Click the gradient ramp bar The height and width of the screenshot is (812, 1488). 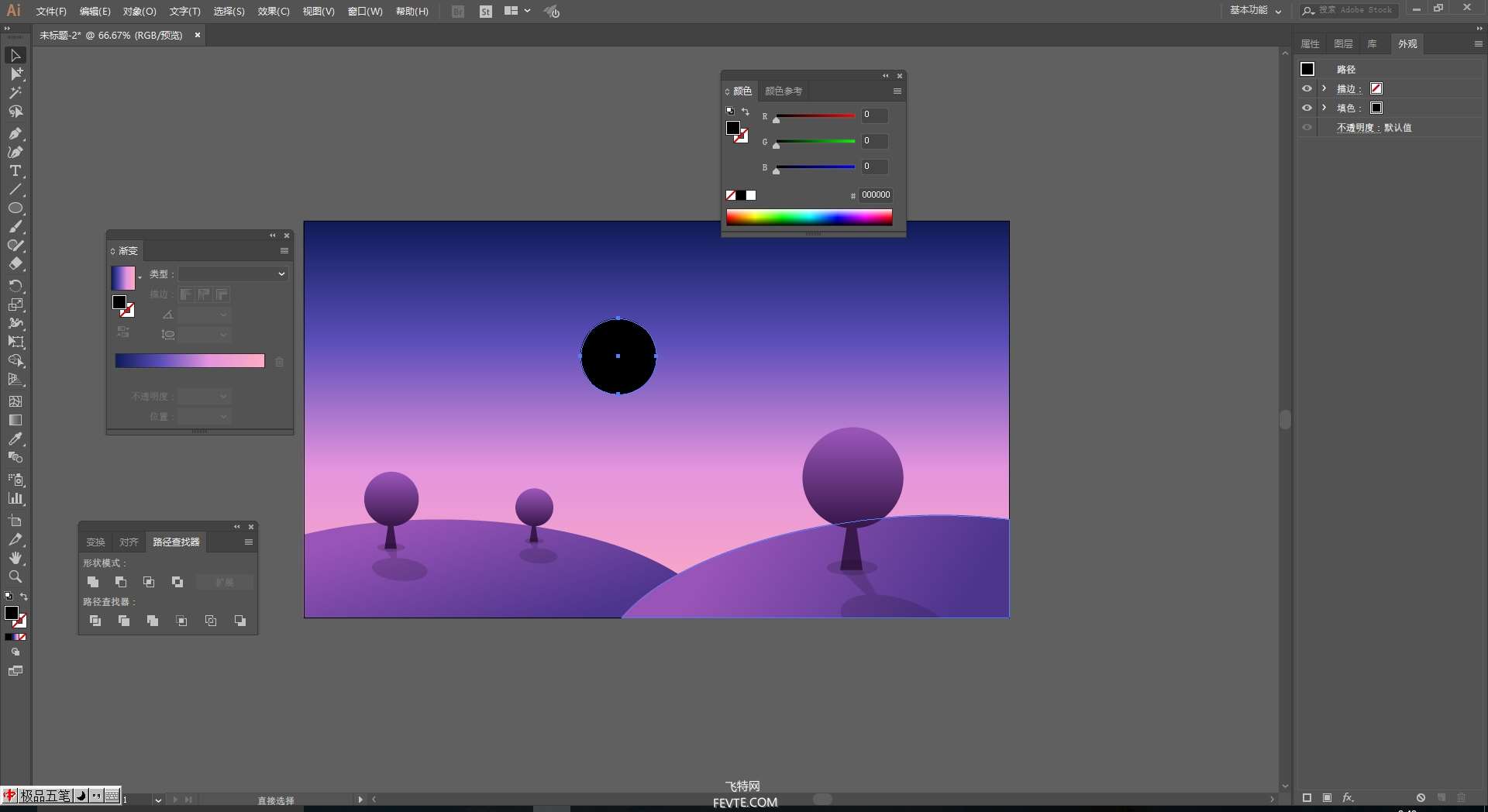tap(190, 361)
